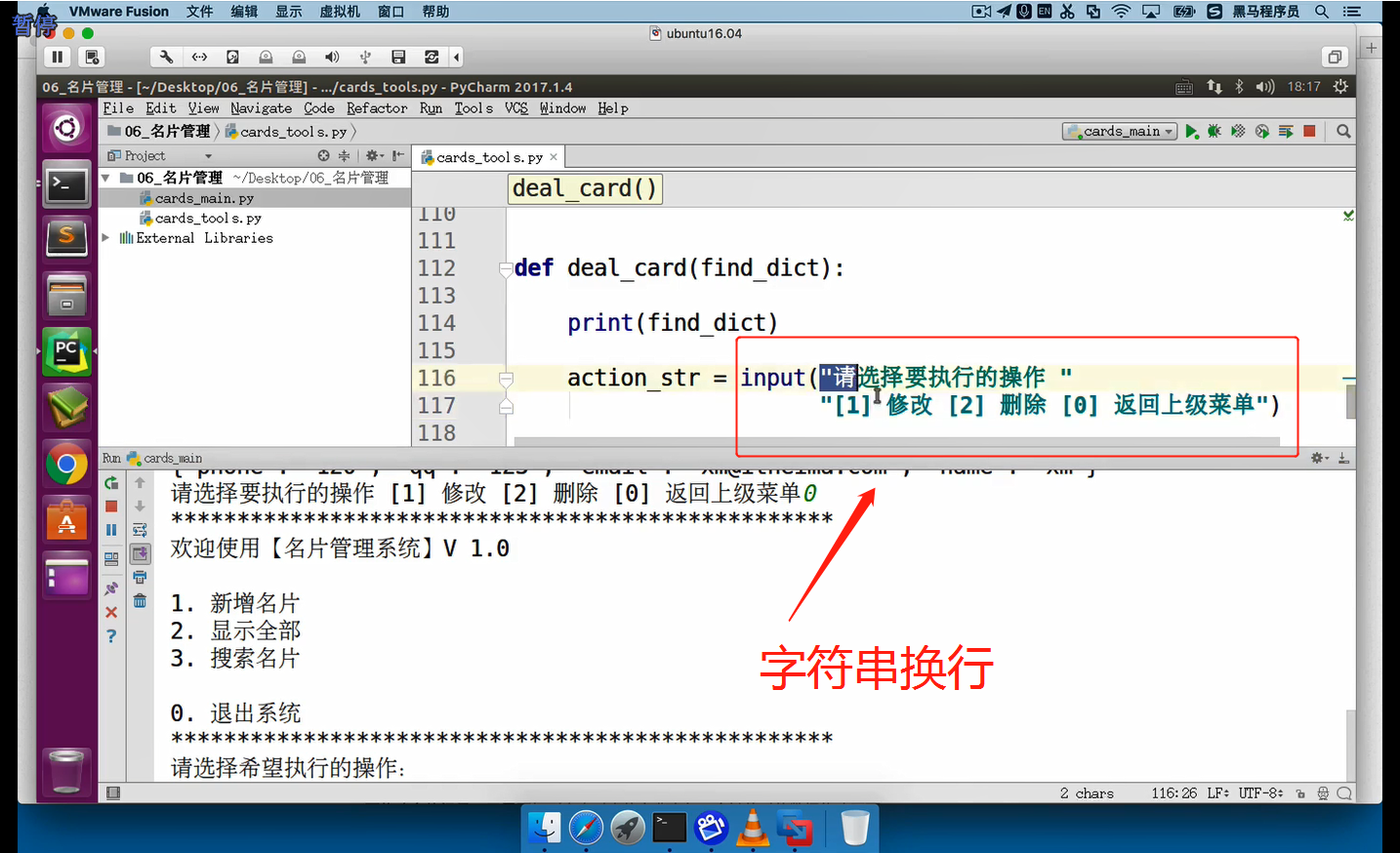Open VMware network adapter icon

(x=199, y=57)
